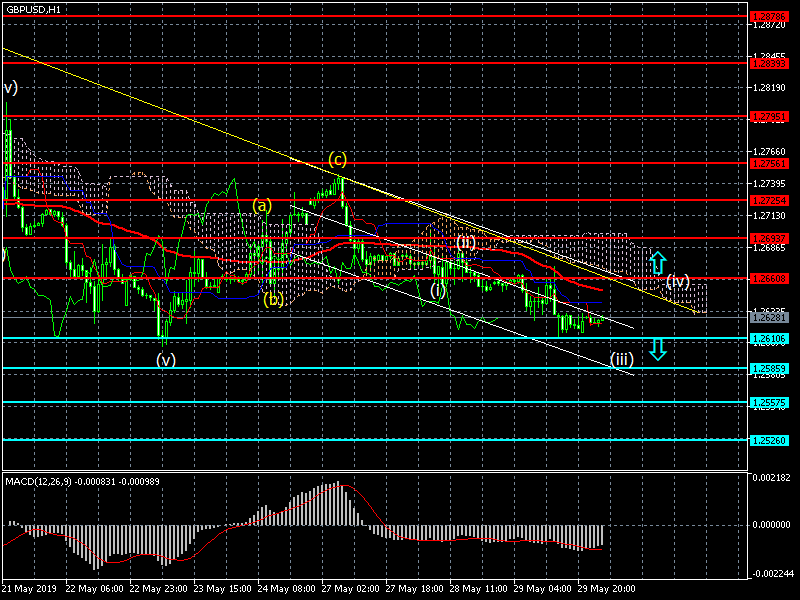Click the white (iii) wave label

[621, 360]
